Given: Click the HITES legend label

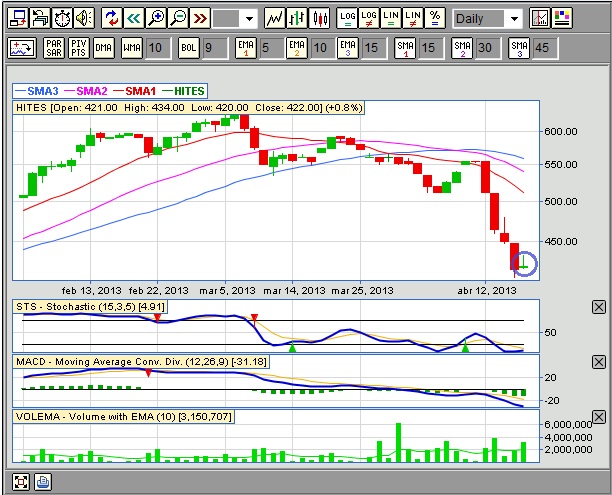Looking at the screenshot, I should [189, 91].
